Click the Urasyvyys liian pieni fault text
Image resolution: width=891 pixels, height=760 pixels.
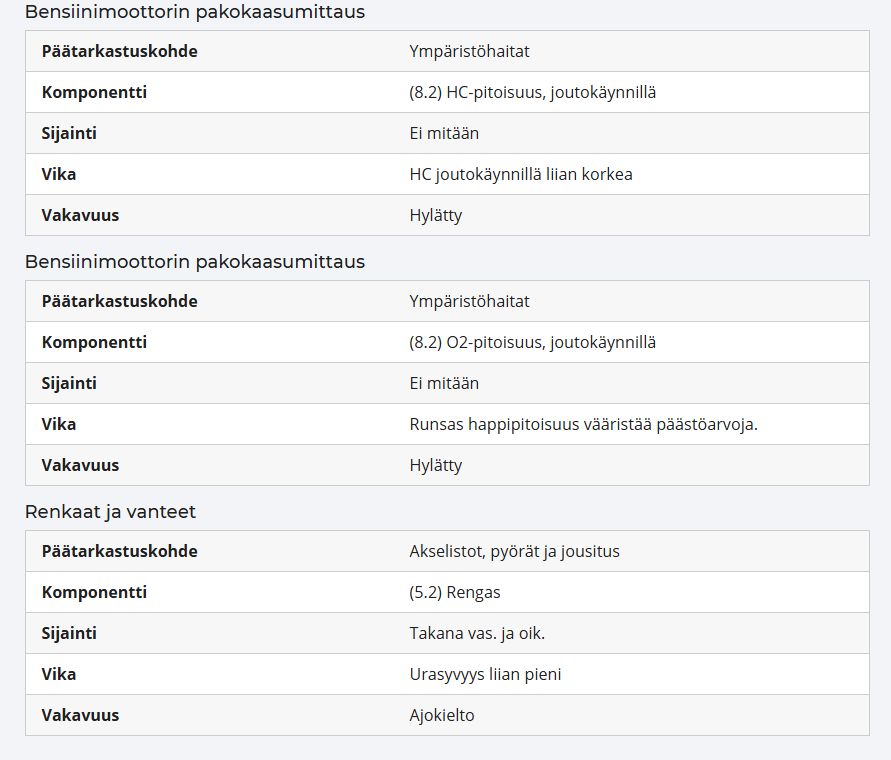[485, 674]
